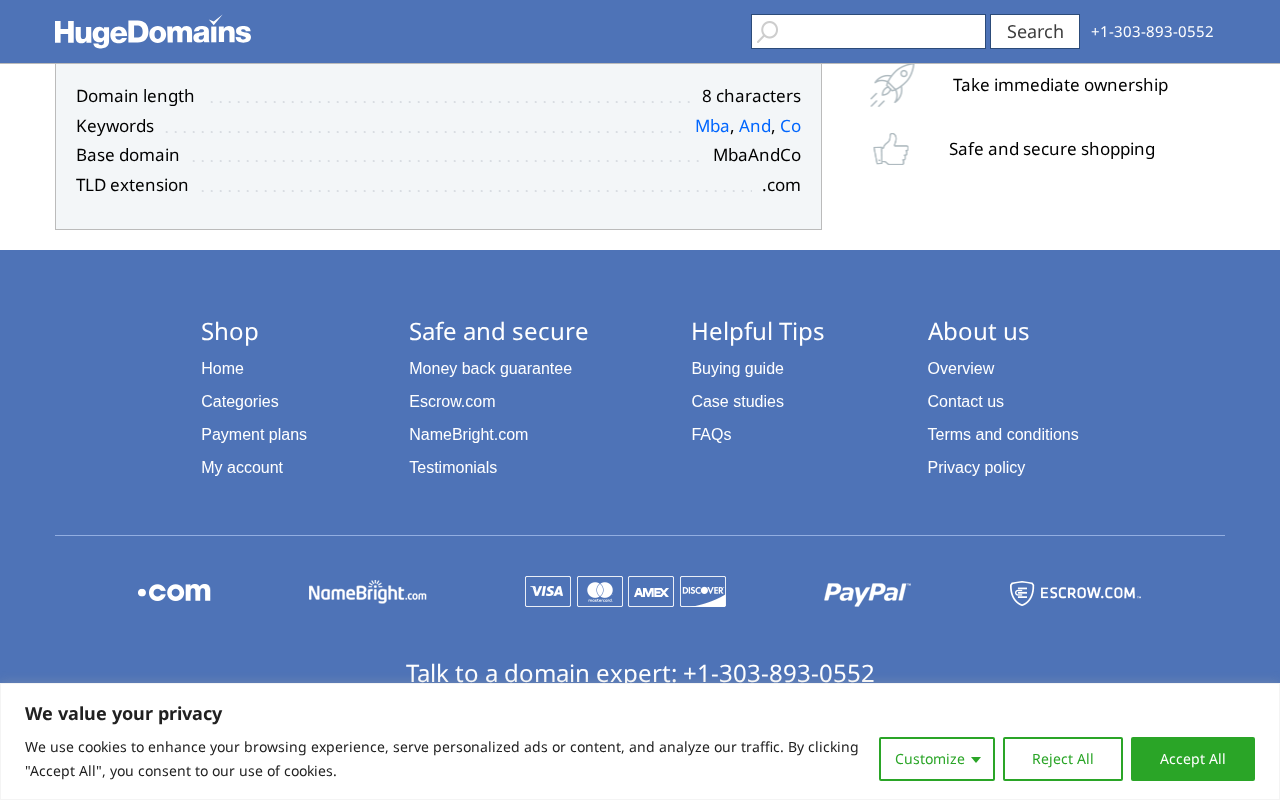Expand the Customize cookie dropdown
Image resolution: width=1280 pixels, height=800 pixels.
pyautogui.click(x=937, y=759)
